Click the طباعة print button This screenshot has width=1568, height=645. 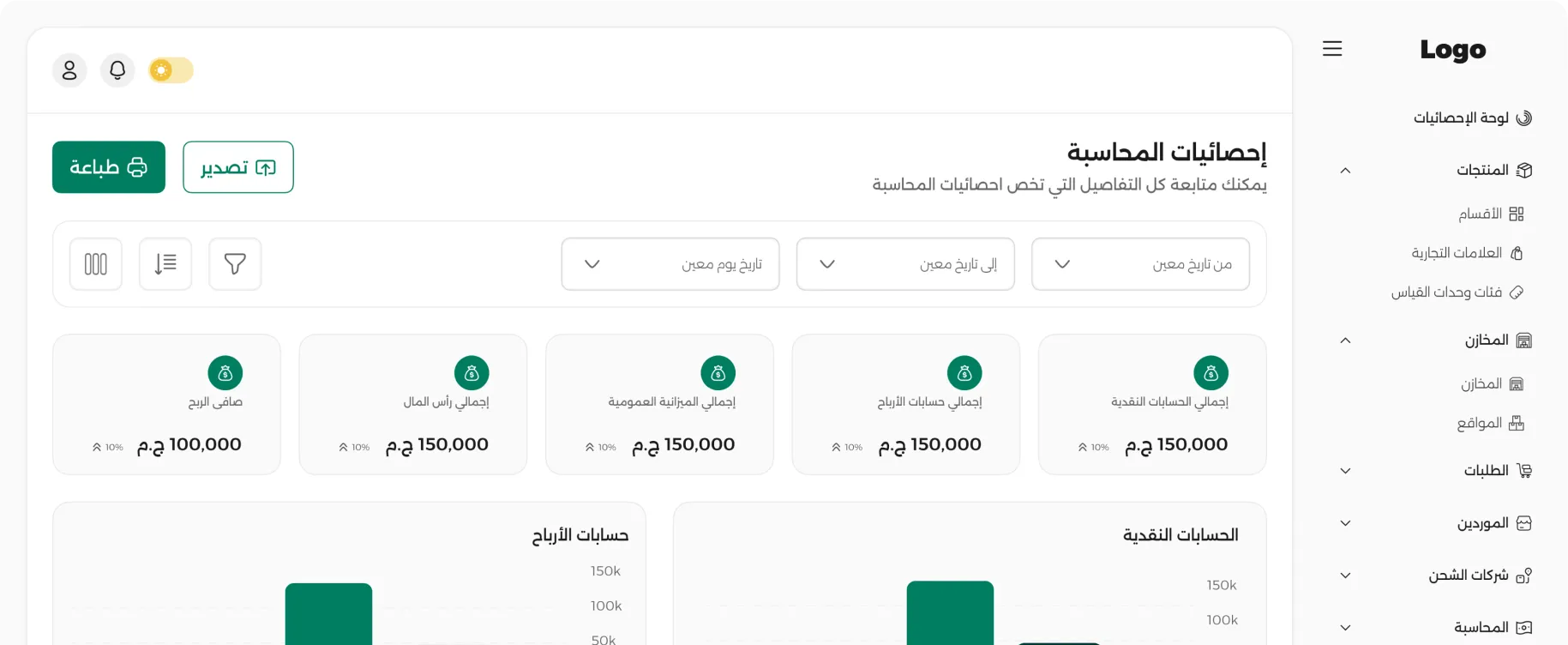point(108,166)
